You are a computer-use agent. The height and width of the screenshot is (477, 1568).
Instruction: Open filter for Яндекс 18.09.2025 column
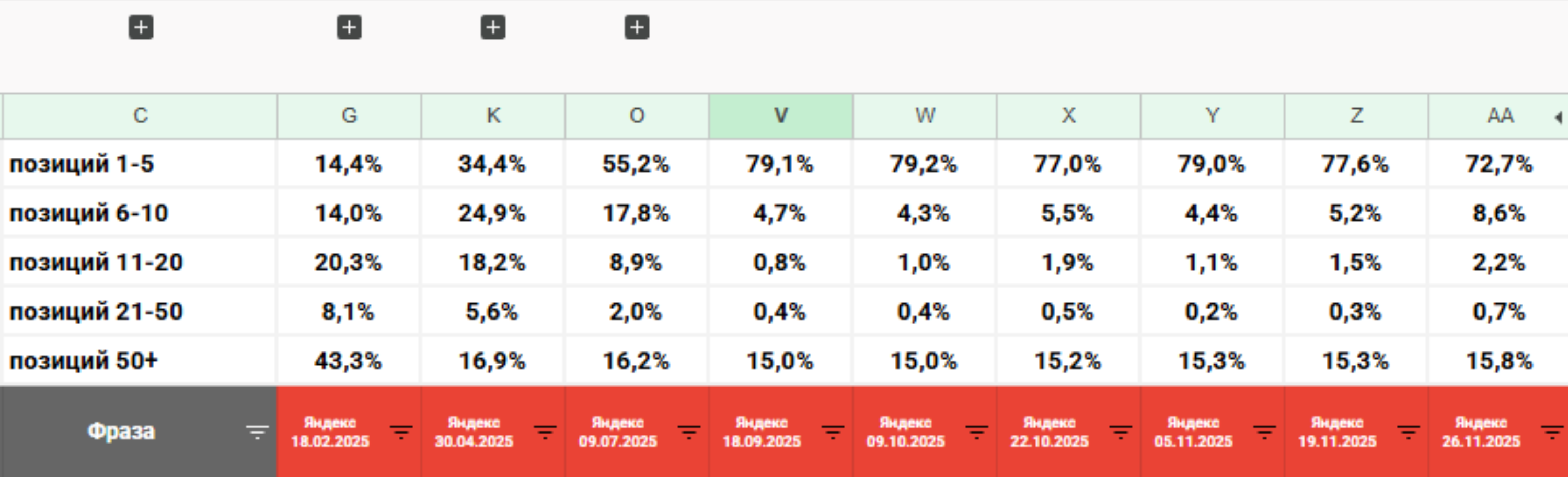(x=833, y=433)
